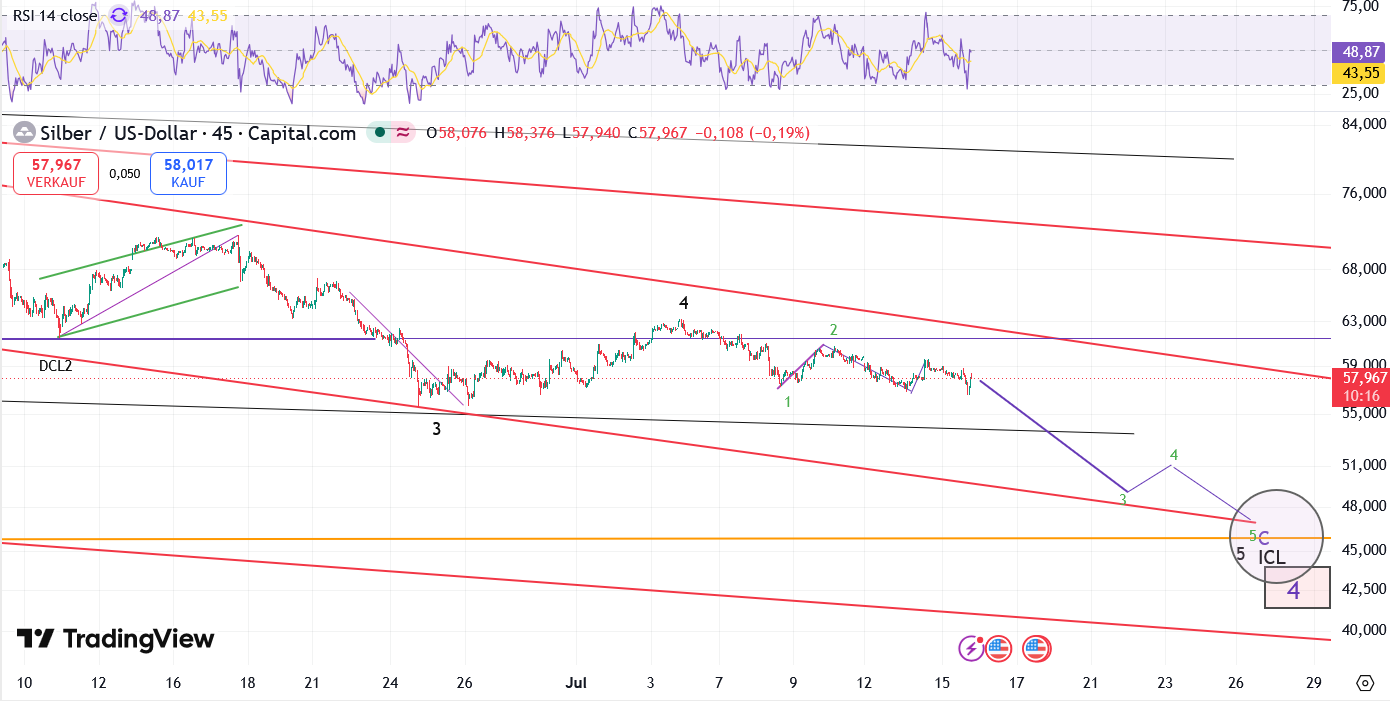This screenshot has height=701, width=1390.
Task: Select the purple projection line toward green 3
Action: click(x=1052, y=436)
